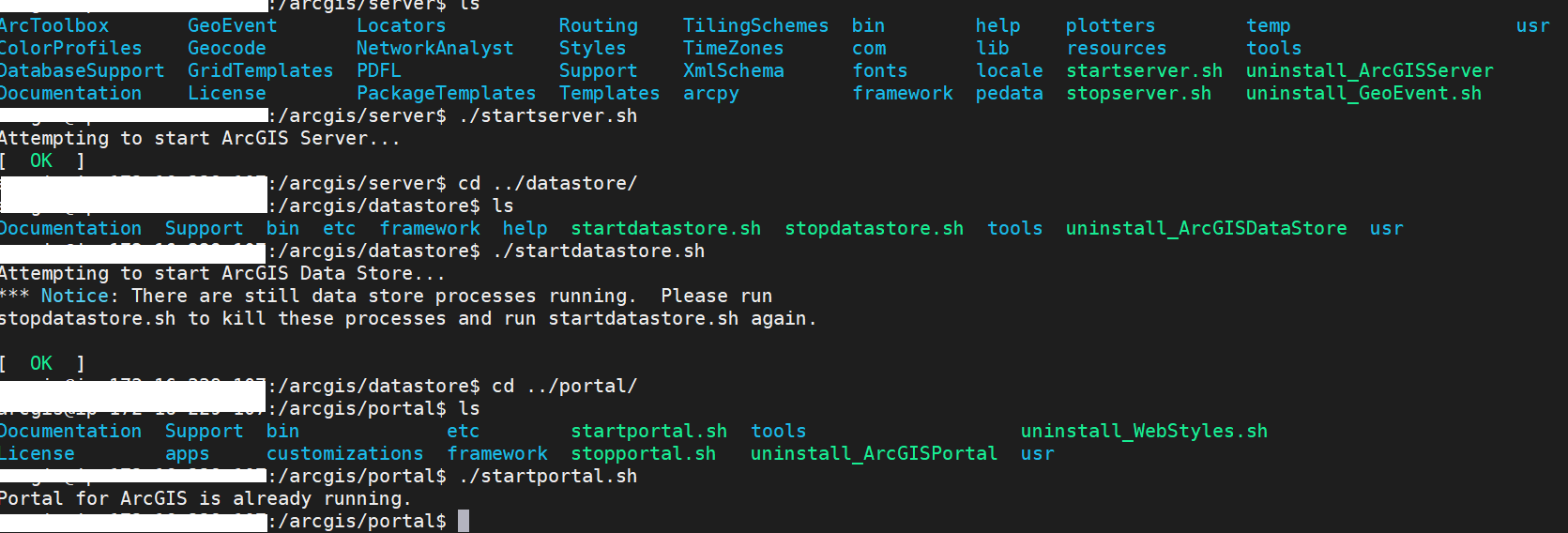Click the uninstall_GeoEvent.sh file name
1568x533 pixels.
click(x=1364, y=93)
